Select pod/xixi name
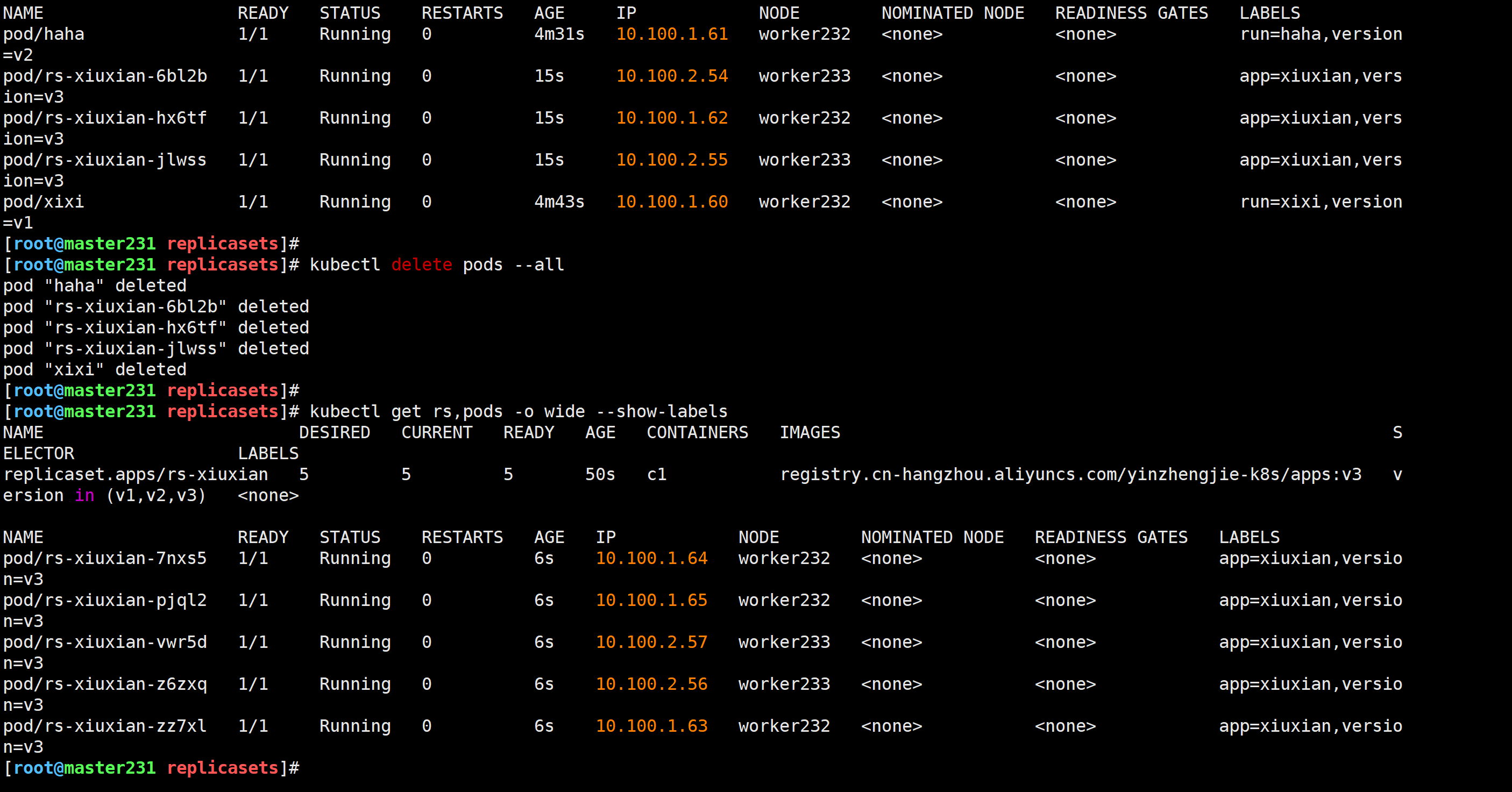 [44, 202]
